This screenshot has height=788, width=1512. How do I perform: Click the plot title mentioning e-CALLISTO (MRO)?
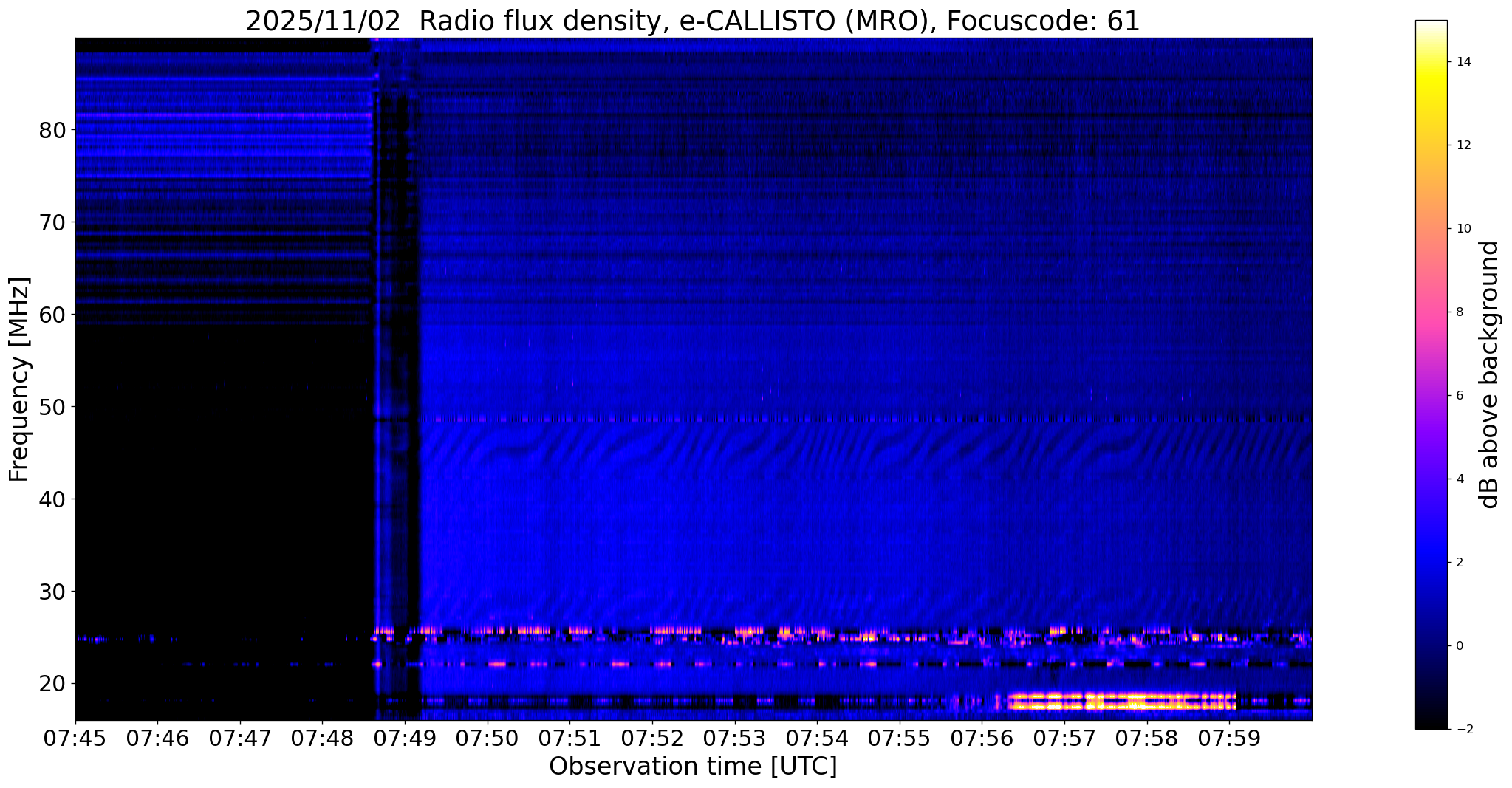(693, 21)
